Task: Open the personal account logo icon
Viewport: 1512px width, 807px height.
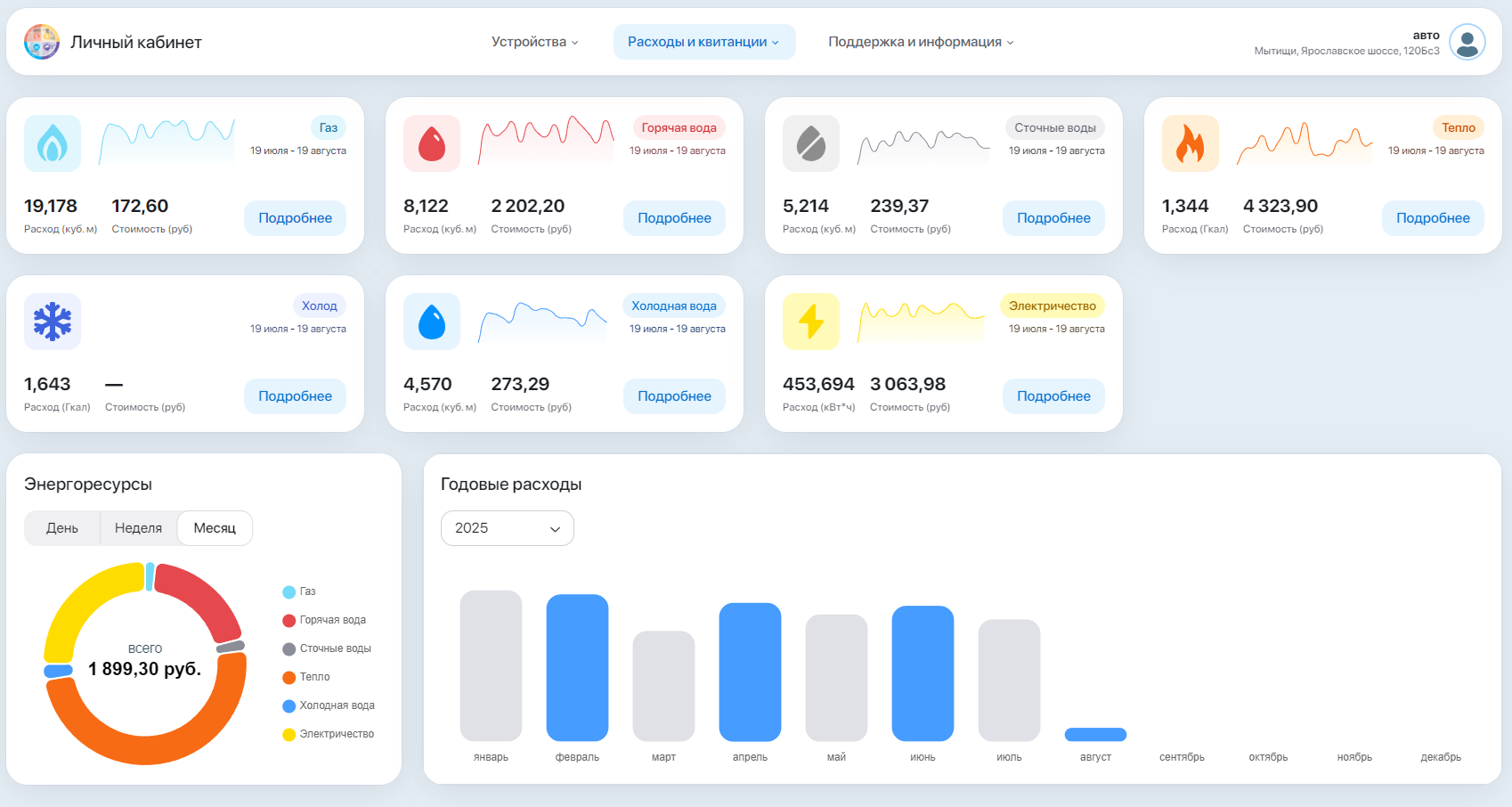Action: point(41,41)
